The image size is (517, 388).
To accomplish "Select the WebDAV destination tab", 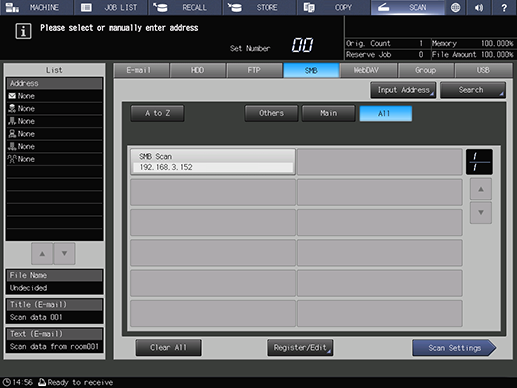I will pos(368,70).
